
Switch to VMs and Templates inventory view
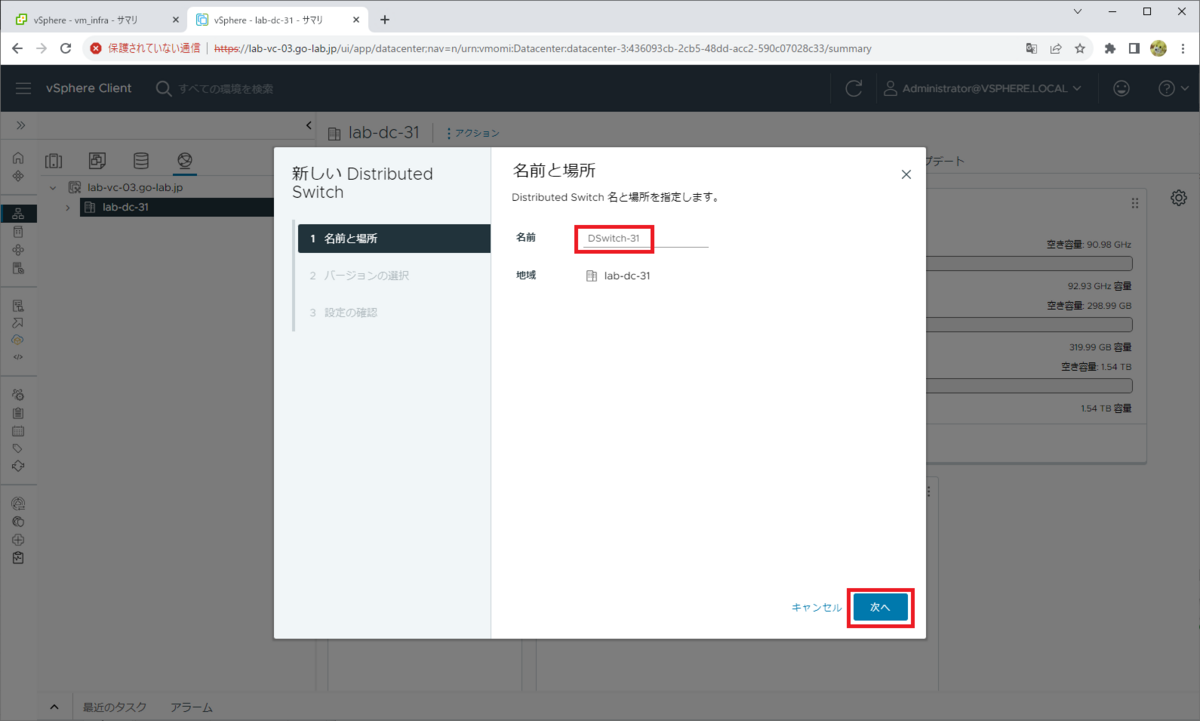click(97, 161)
